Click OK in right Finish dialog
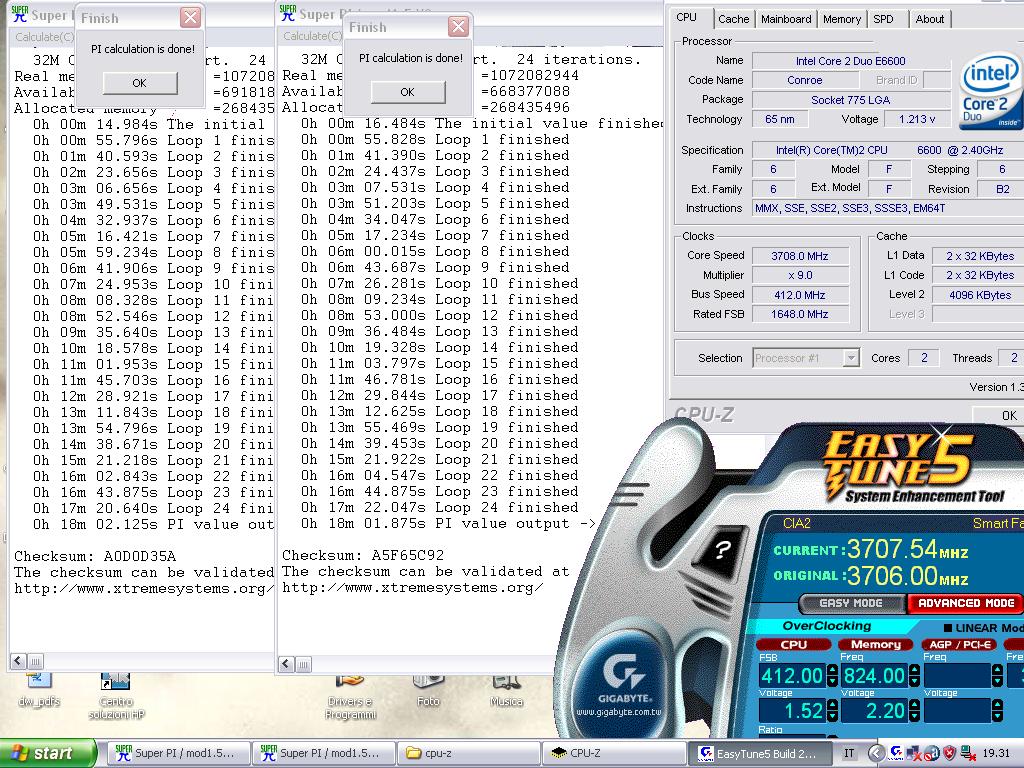1024x768 pixels. (x=408, y=92)
